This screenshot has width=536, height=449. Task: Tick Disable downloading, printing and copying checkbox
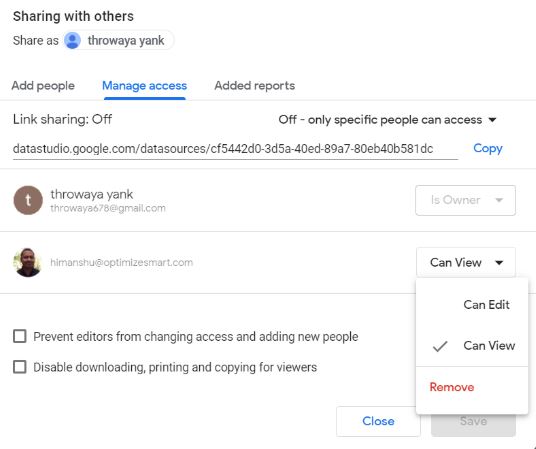click(19, 367)
